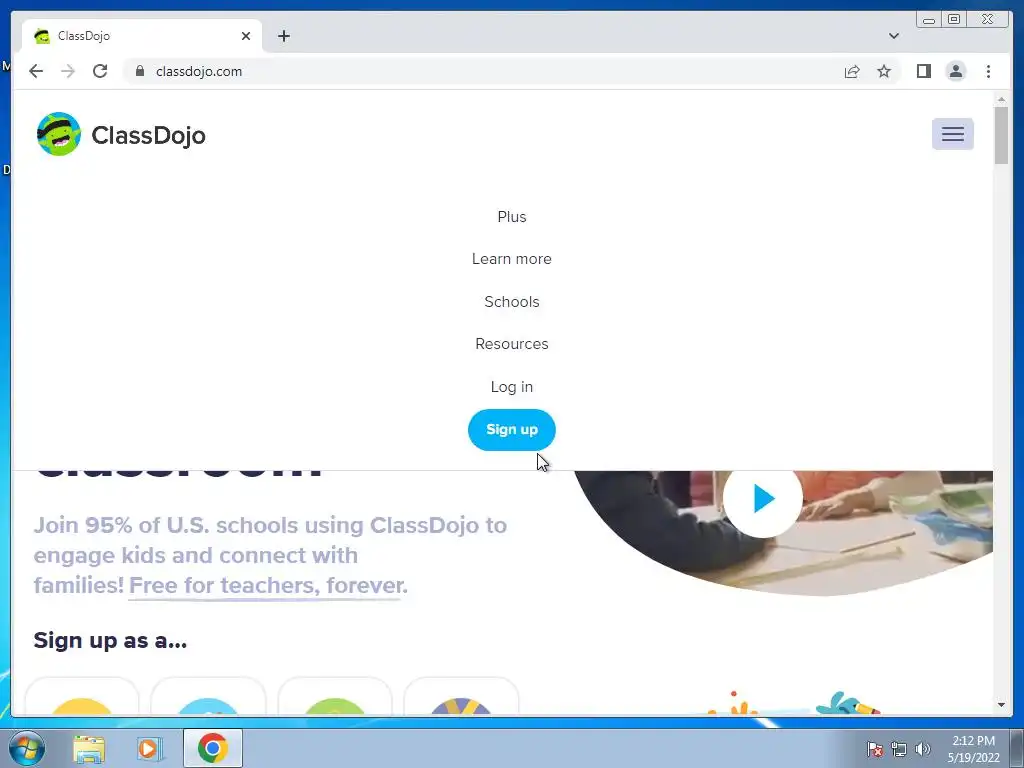Reload the ClassDojo page
This screenshot has width=1024, height=768.
100,71
